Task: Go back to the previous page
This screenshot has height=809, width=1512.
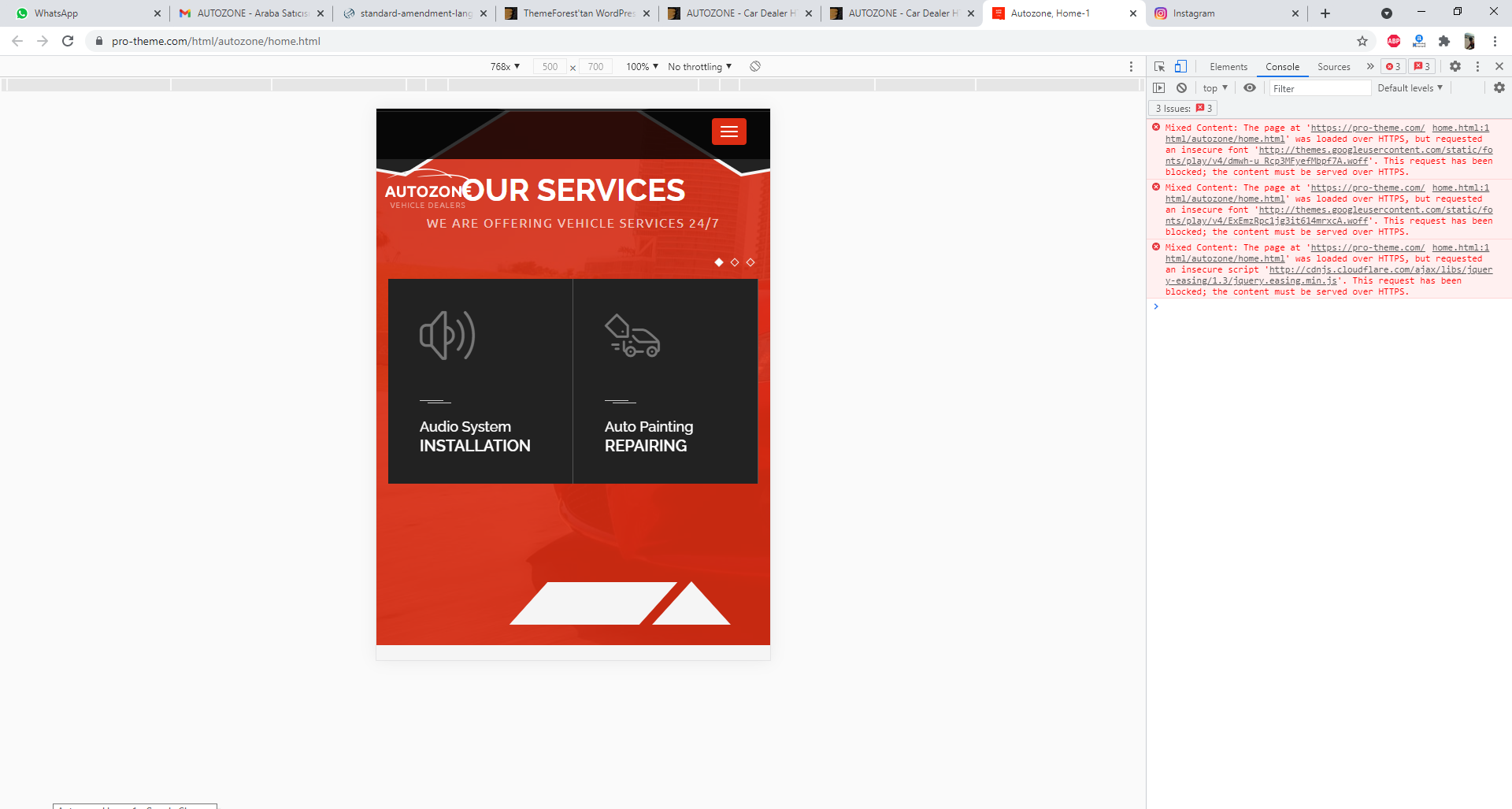Action: pos(17,41)
